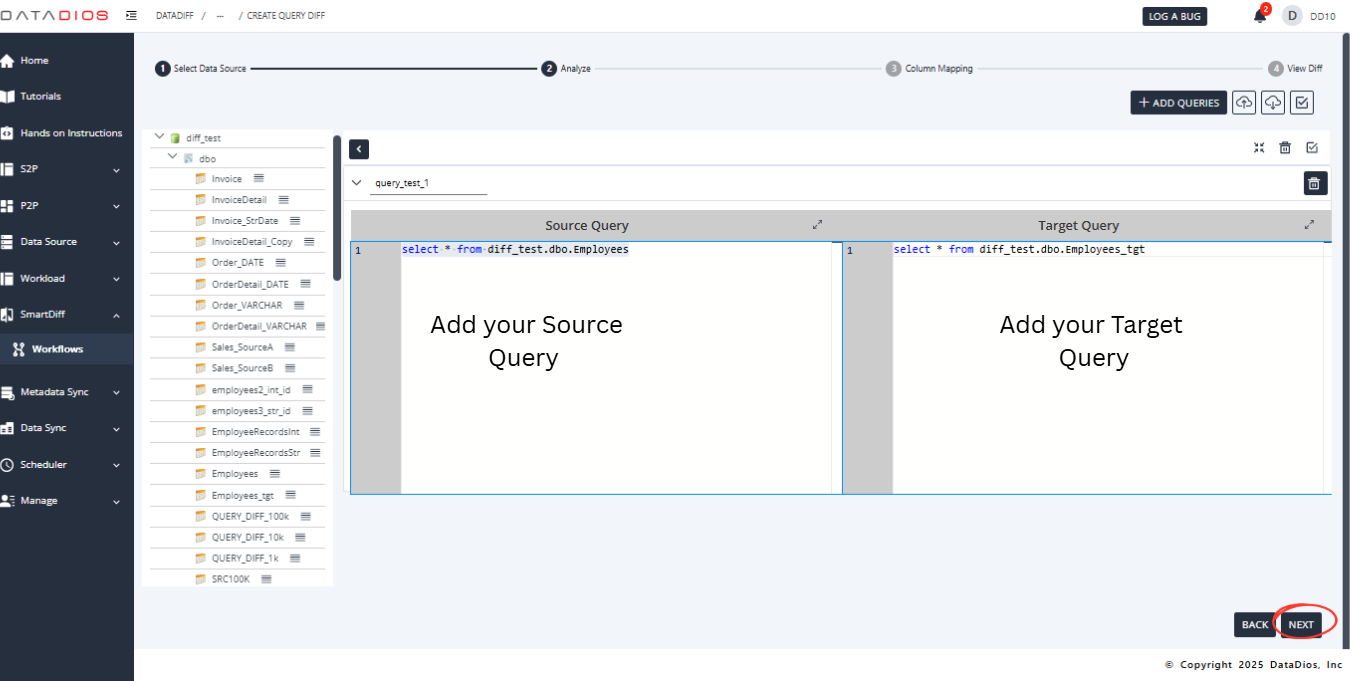Collapse the dbo schema in the tree

click(170, 157)
